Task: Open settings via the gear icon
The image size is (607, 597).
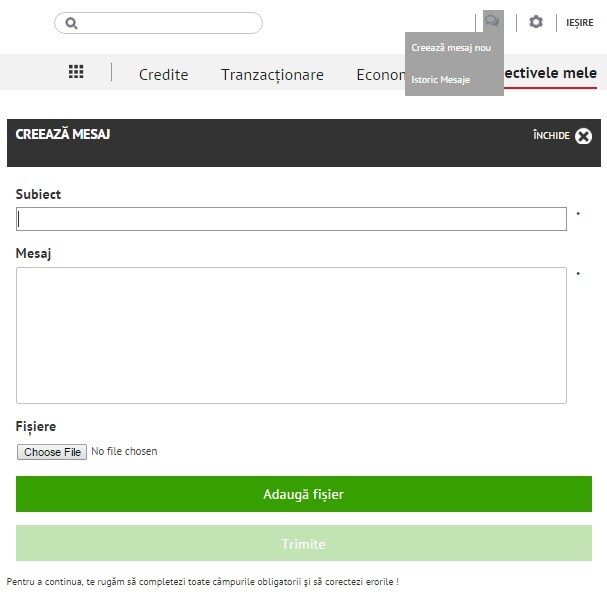Action: click(x=536, y=22)
